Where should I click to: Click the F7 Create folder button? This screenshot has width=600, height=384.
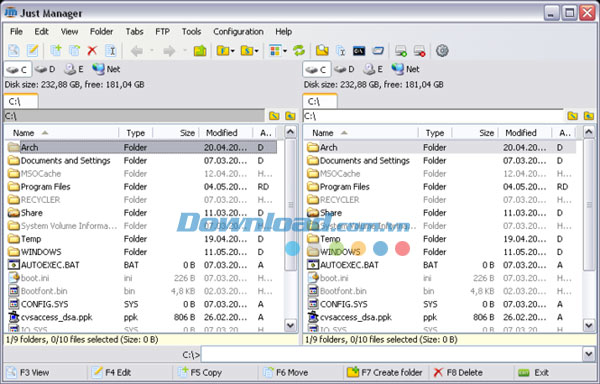coord(386,373)
